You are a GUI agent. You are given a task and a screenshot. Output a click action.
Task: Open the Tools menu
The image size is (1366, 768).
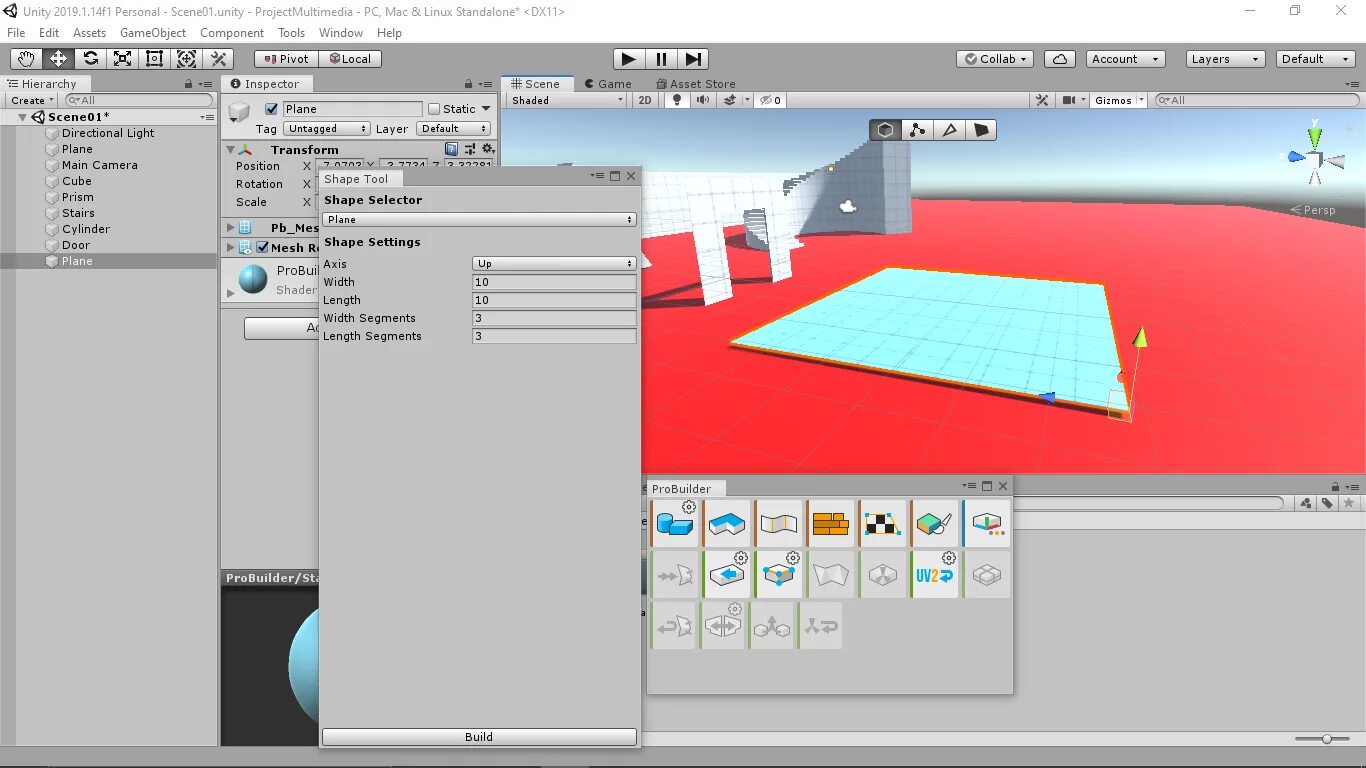pos(291,33)
